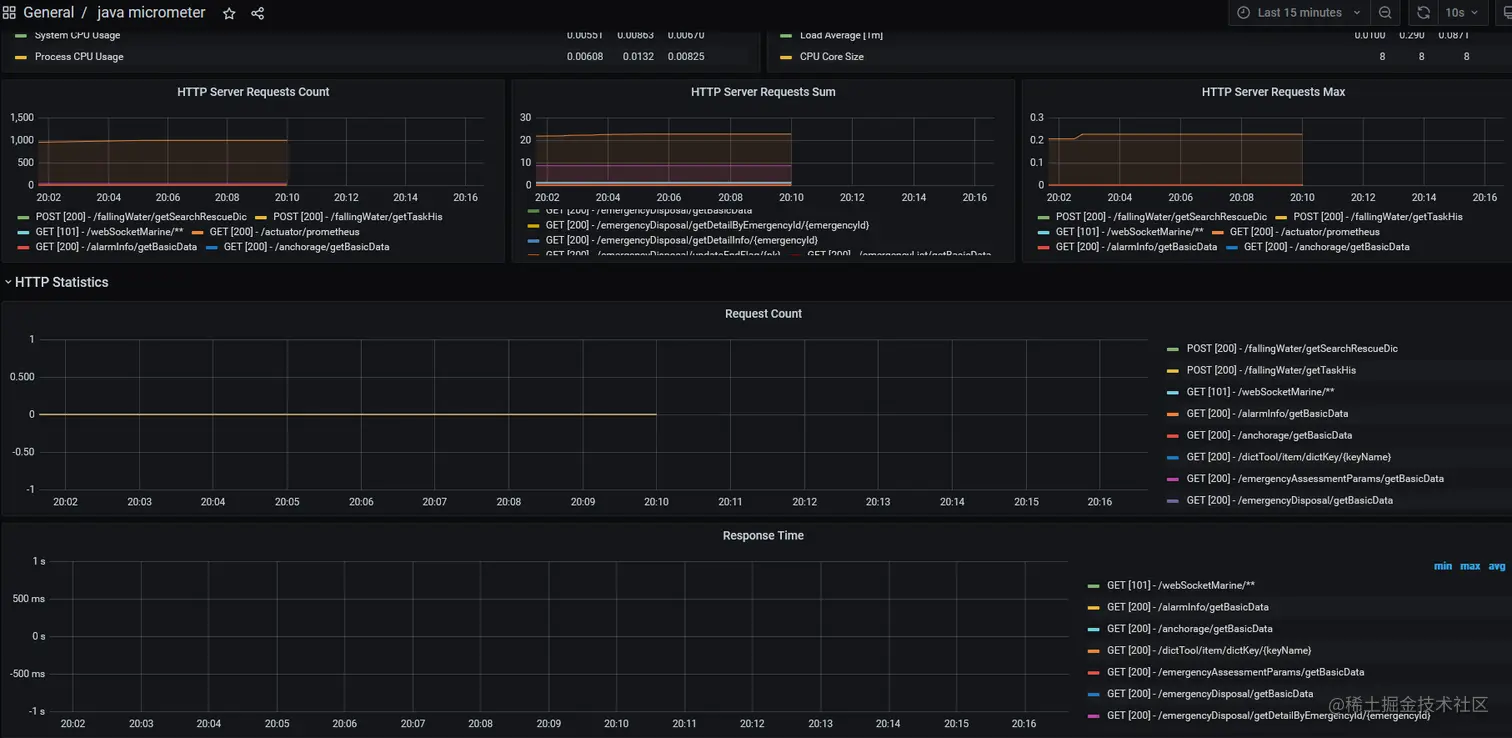Toggle alarmInfo/getBasicData in Requests Count panel
Viewport: 1512px width, 738px height.
[x=116, y=247]
